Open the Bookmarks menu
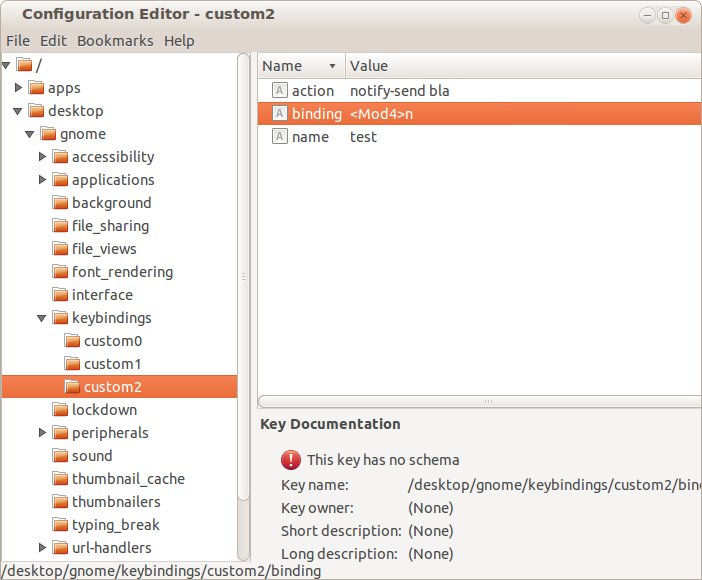 point(115,41)
